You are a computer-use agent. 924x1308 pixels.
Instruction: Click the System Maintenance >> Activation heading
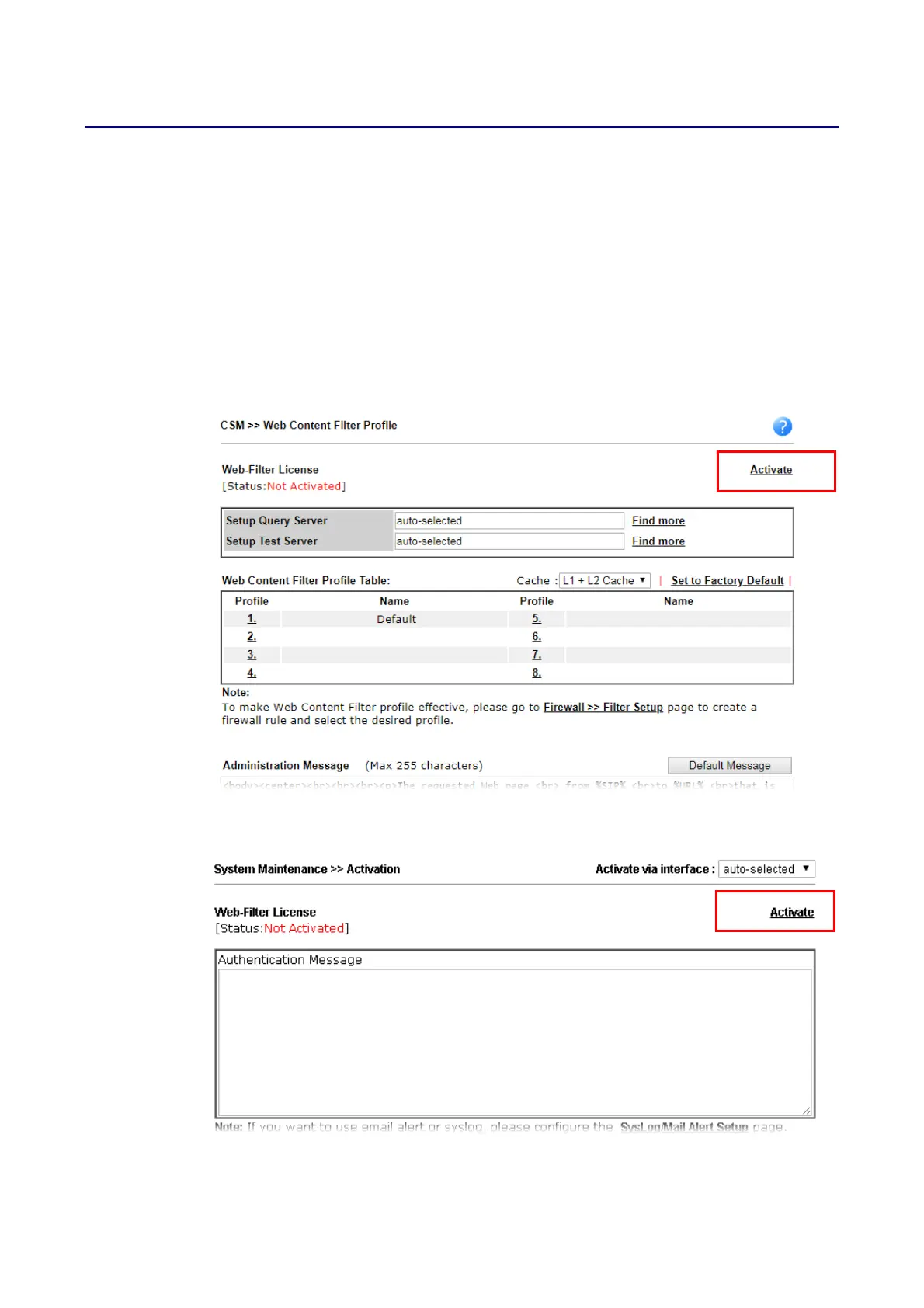point(307,869)
